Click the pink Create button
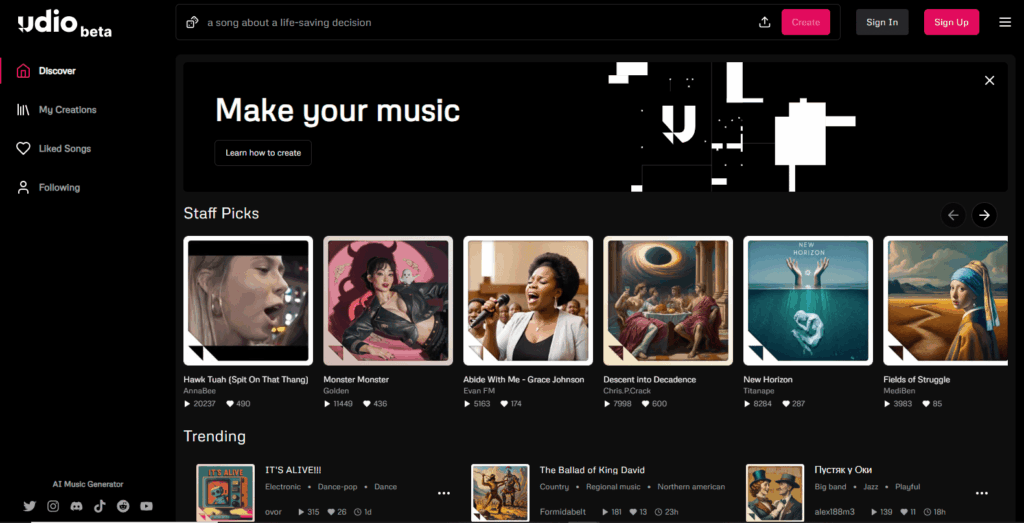Image resolution: width=1024 pixels, height=523 pixels. coord(806,22)
